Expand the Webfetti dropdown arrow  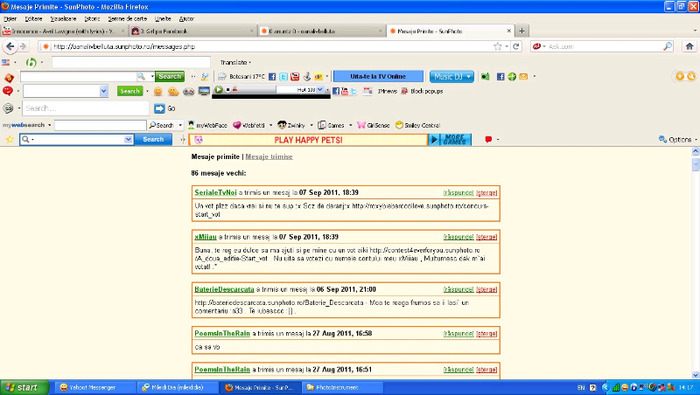271,125
